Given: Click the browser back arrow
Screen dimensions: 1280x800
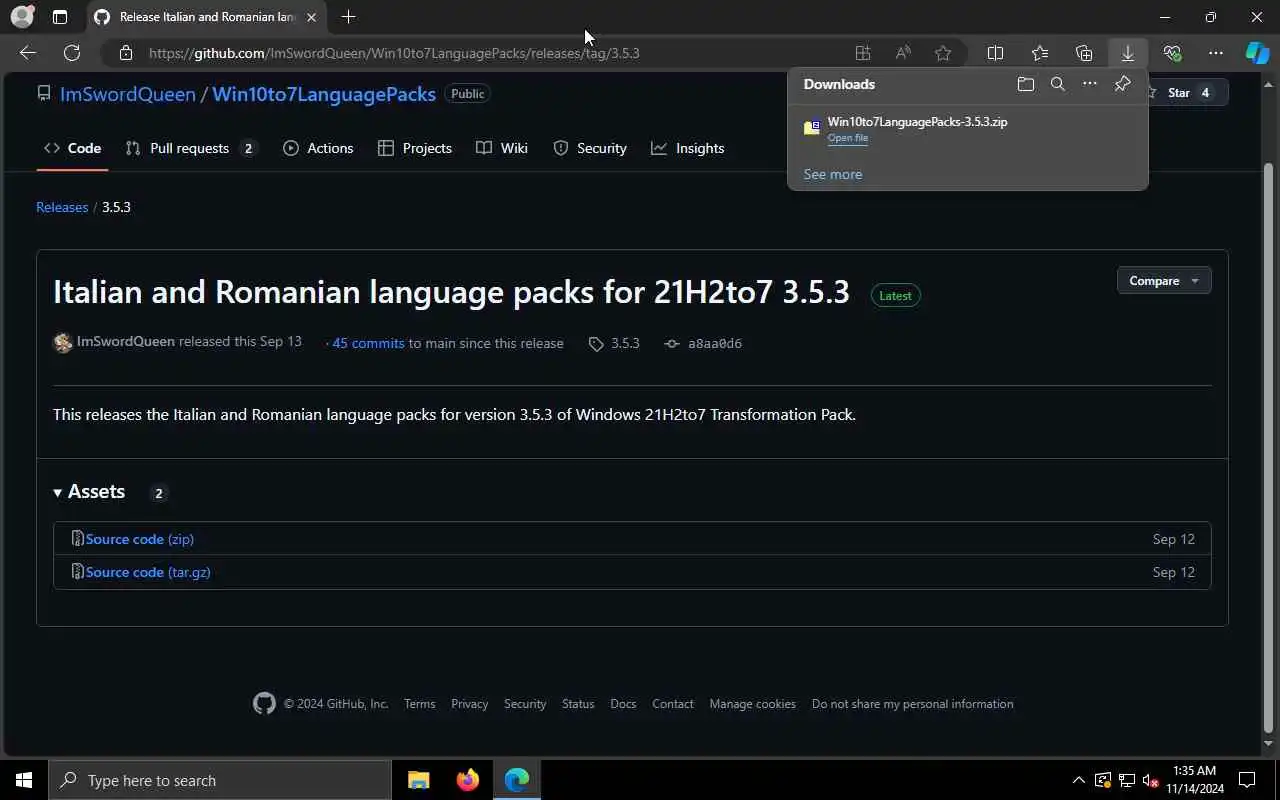Looking at the screenshot, I should click(28, 53).
